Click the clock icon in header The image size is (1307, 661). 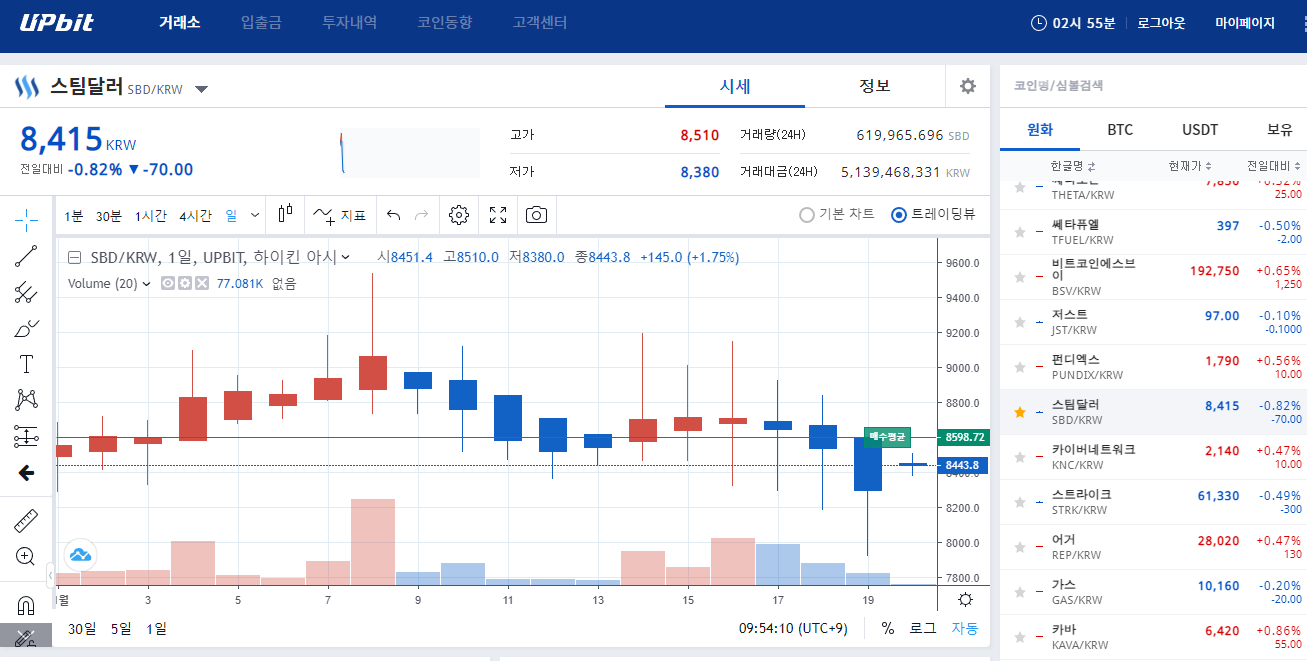click(1039, 23)
